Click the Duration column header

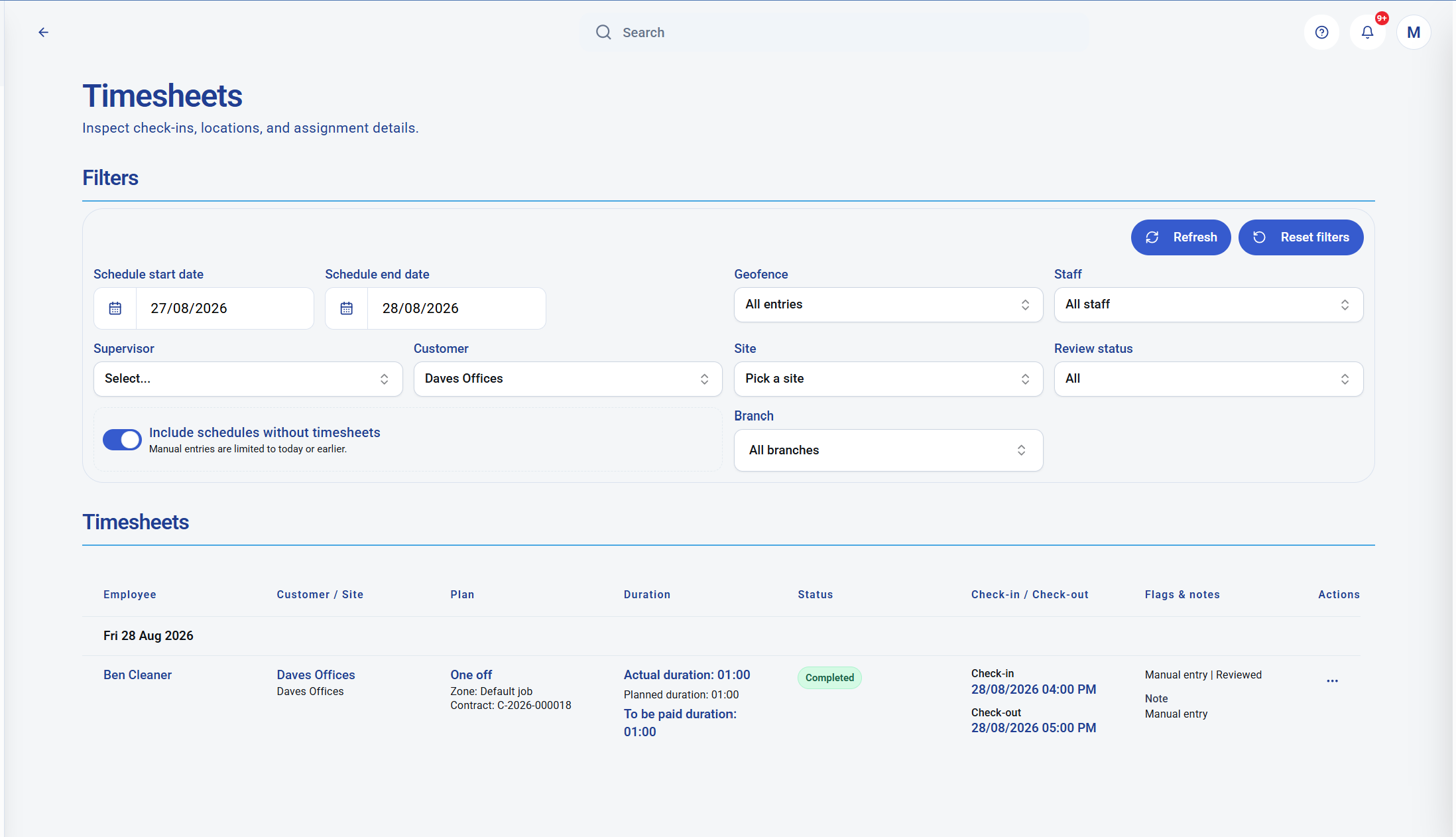point(646,594)
